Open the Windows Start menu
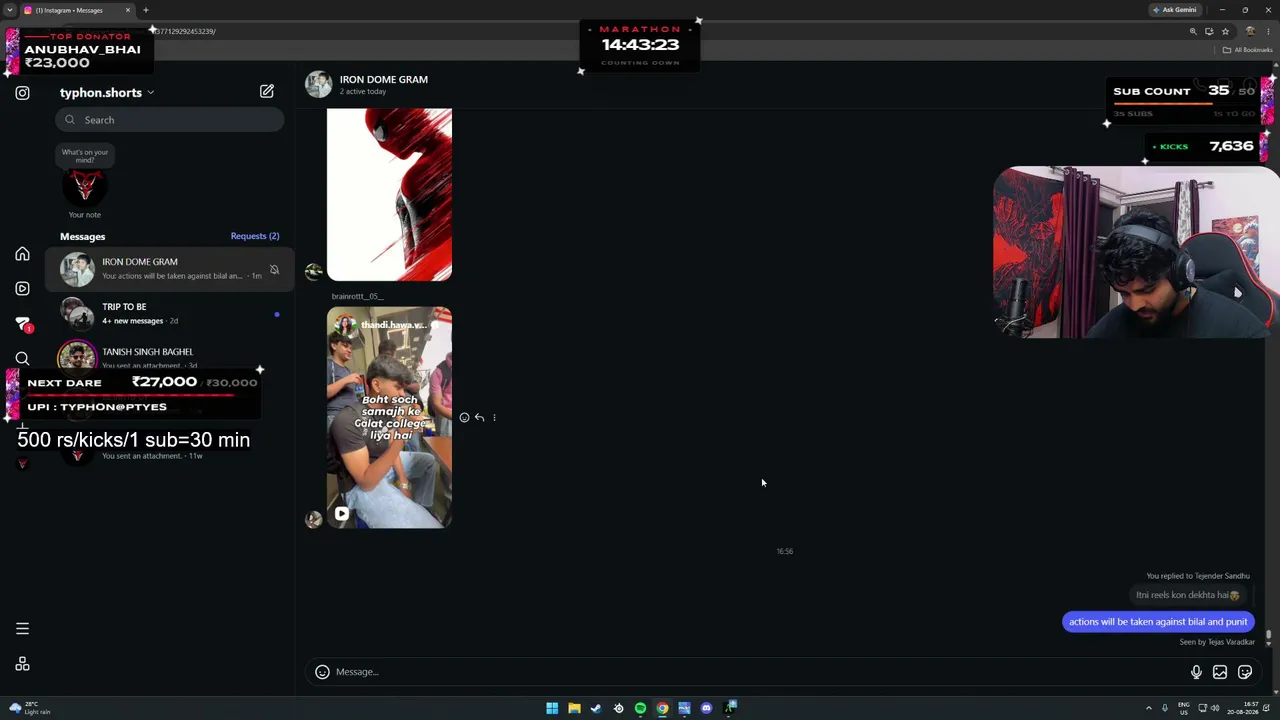Viewport: 1280px width, 720px height. click(x=552, y=708)
